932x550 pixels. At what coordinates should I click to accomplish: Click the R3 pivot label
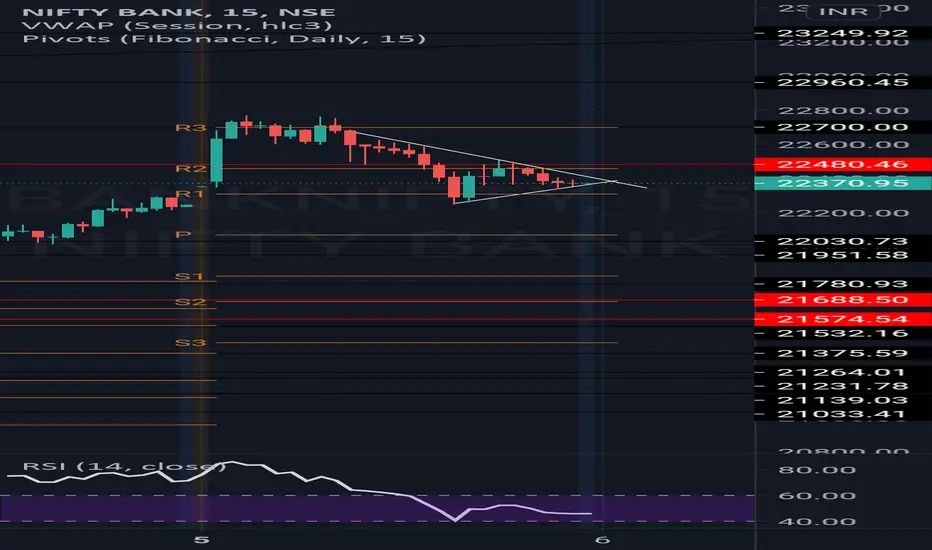191,128
